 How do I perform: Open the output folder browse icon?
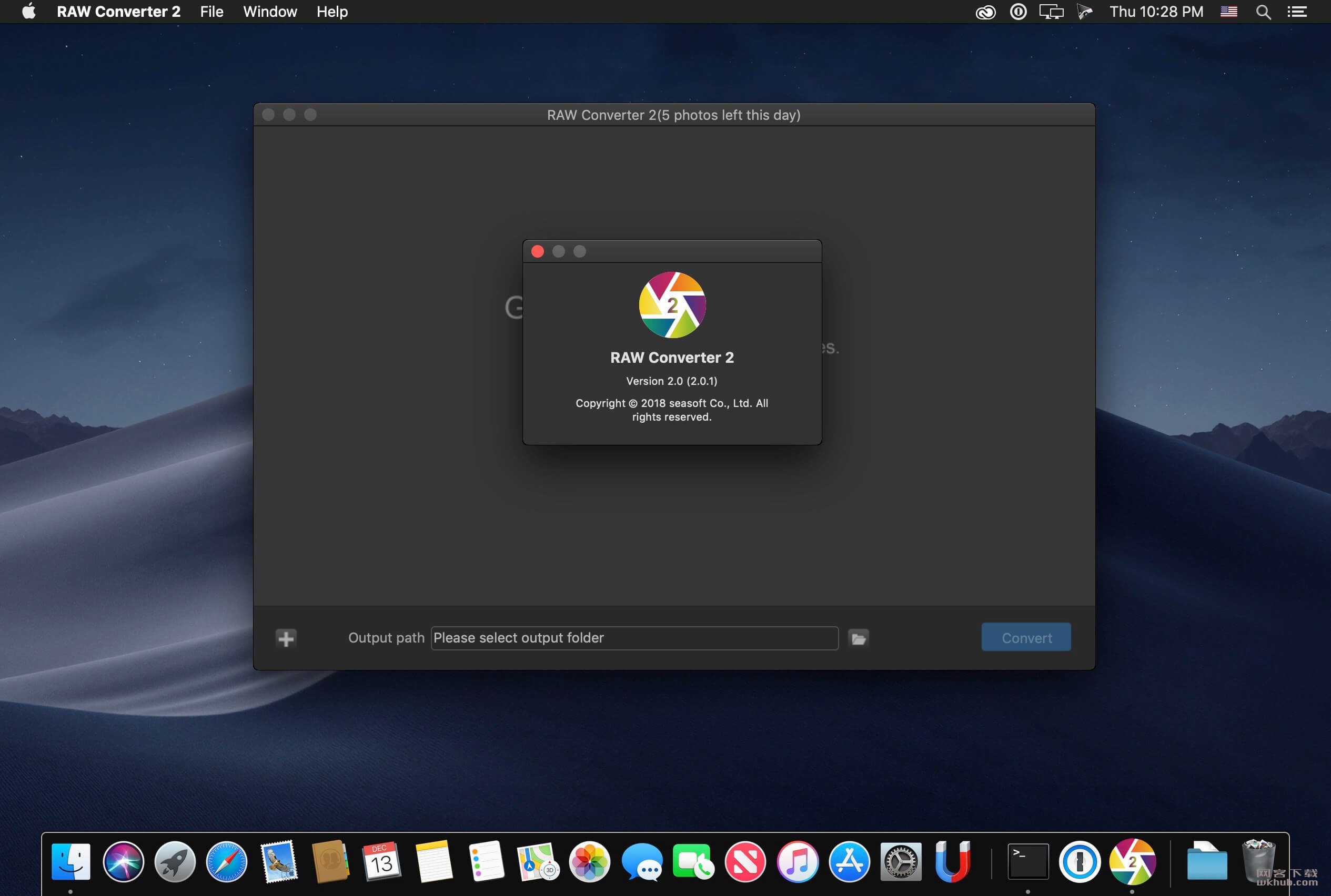(858, 638)
